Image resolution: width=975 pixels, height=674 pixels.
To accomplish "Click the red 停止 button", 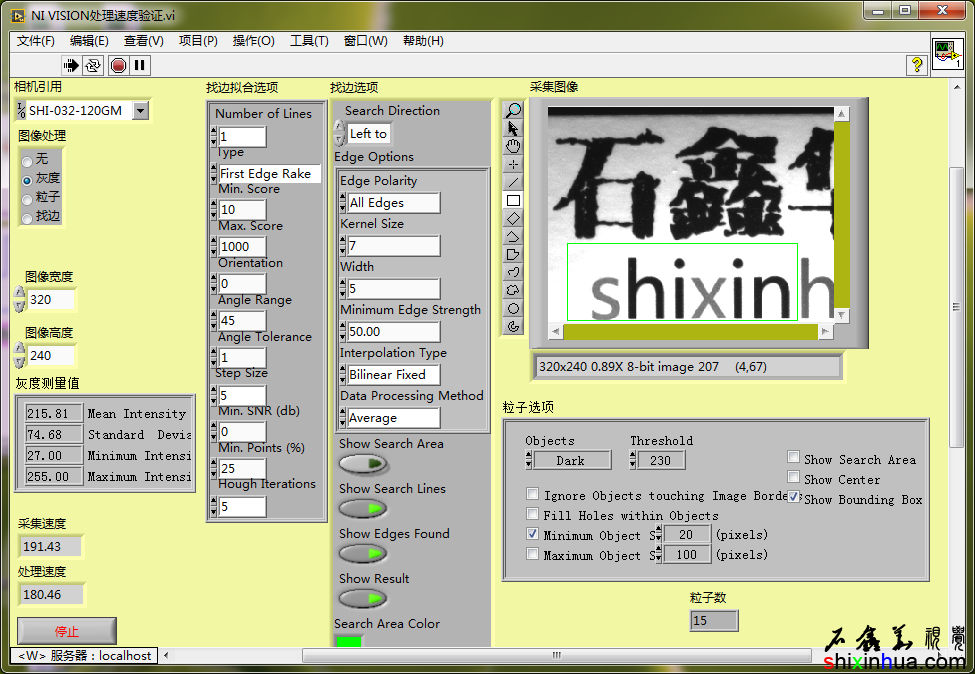I will 67,632.
